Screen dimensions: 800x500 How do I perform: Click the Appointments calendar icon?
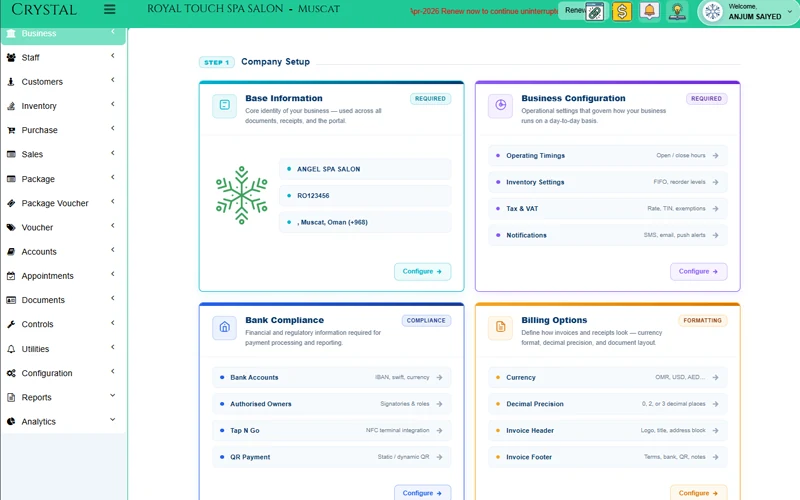[x=11, y=276]
